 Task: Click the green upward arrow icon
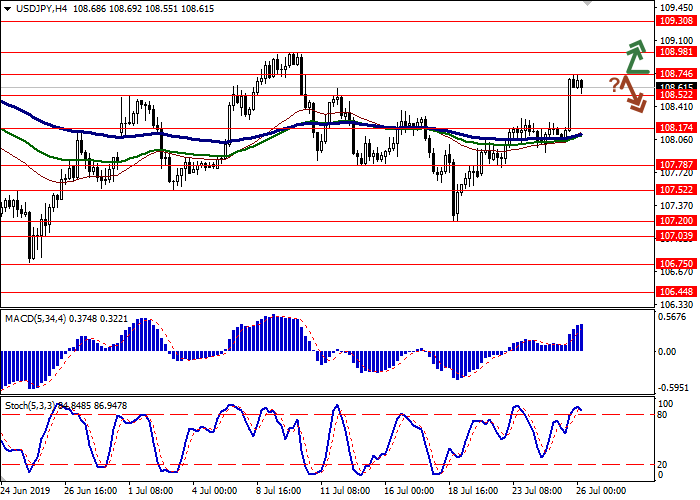point(635,56)
